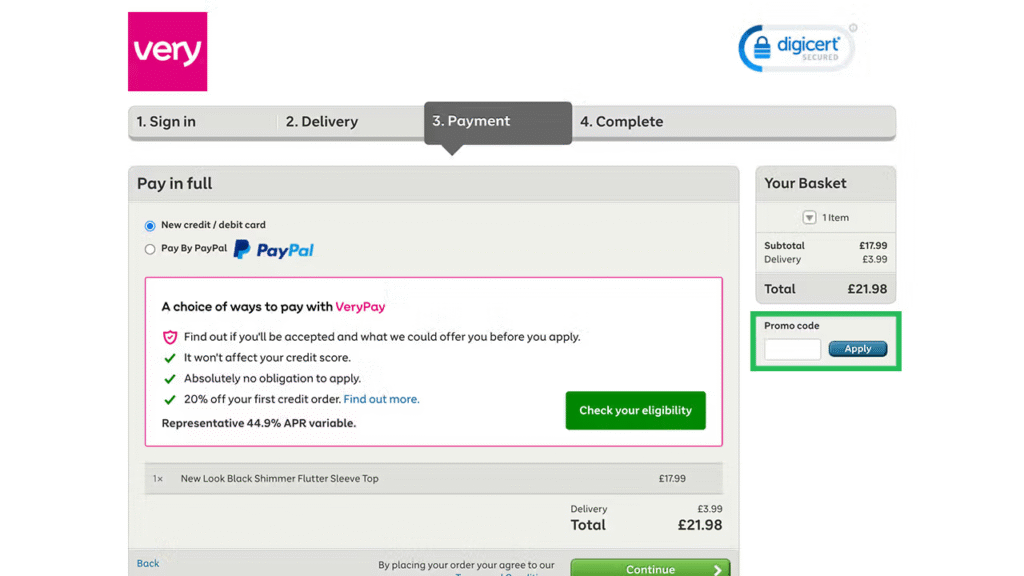Go to the Delivery step
This screenshot has width=1024, height=576.
pyautogui.click(x=322, y=122)
